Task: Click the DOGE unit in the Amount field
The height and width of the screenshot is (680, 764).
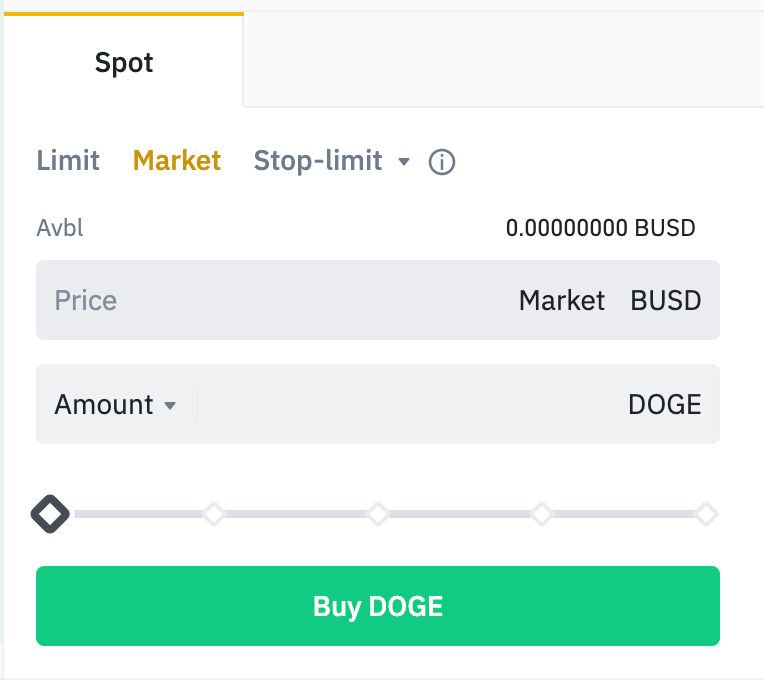Action: (x=665, y=405)
